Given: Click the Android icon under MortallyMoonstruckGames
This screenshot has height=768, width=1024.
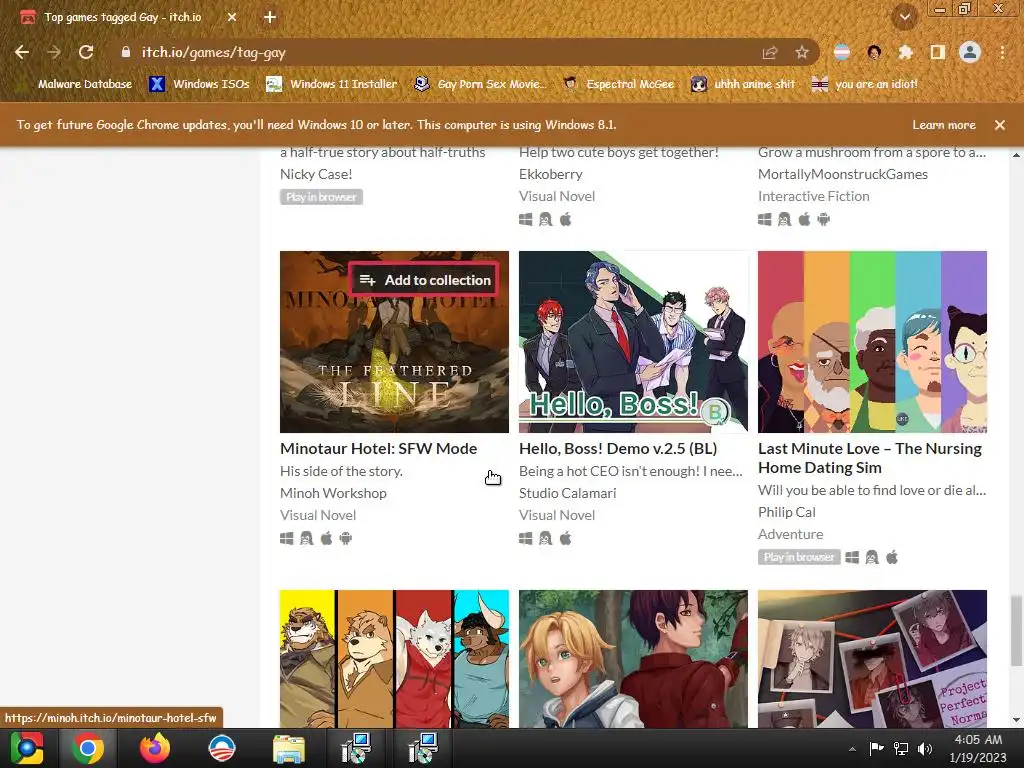Looking at the screenshot, I should (x=824, y=219).
